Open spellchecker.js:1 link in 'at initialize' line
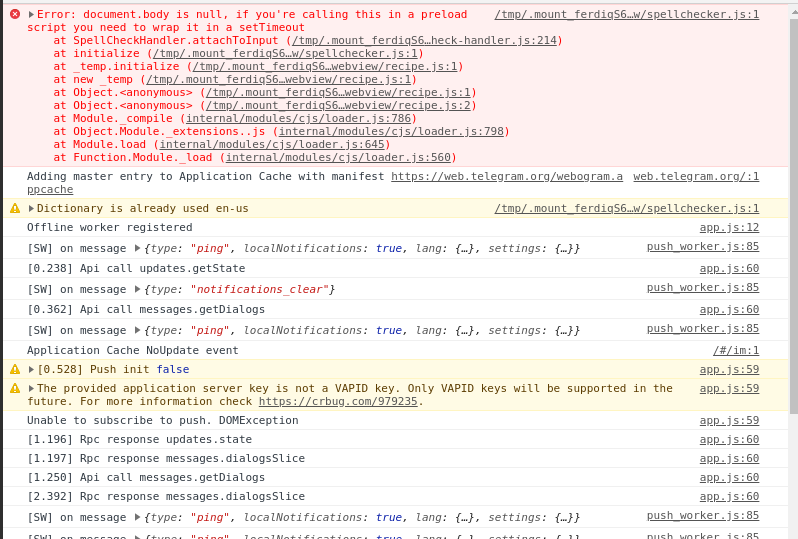Screen dimensions: 798x539 [x=285, y=53]
